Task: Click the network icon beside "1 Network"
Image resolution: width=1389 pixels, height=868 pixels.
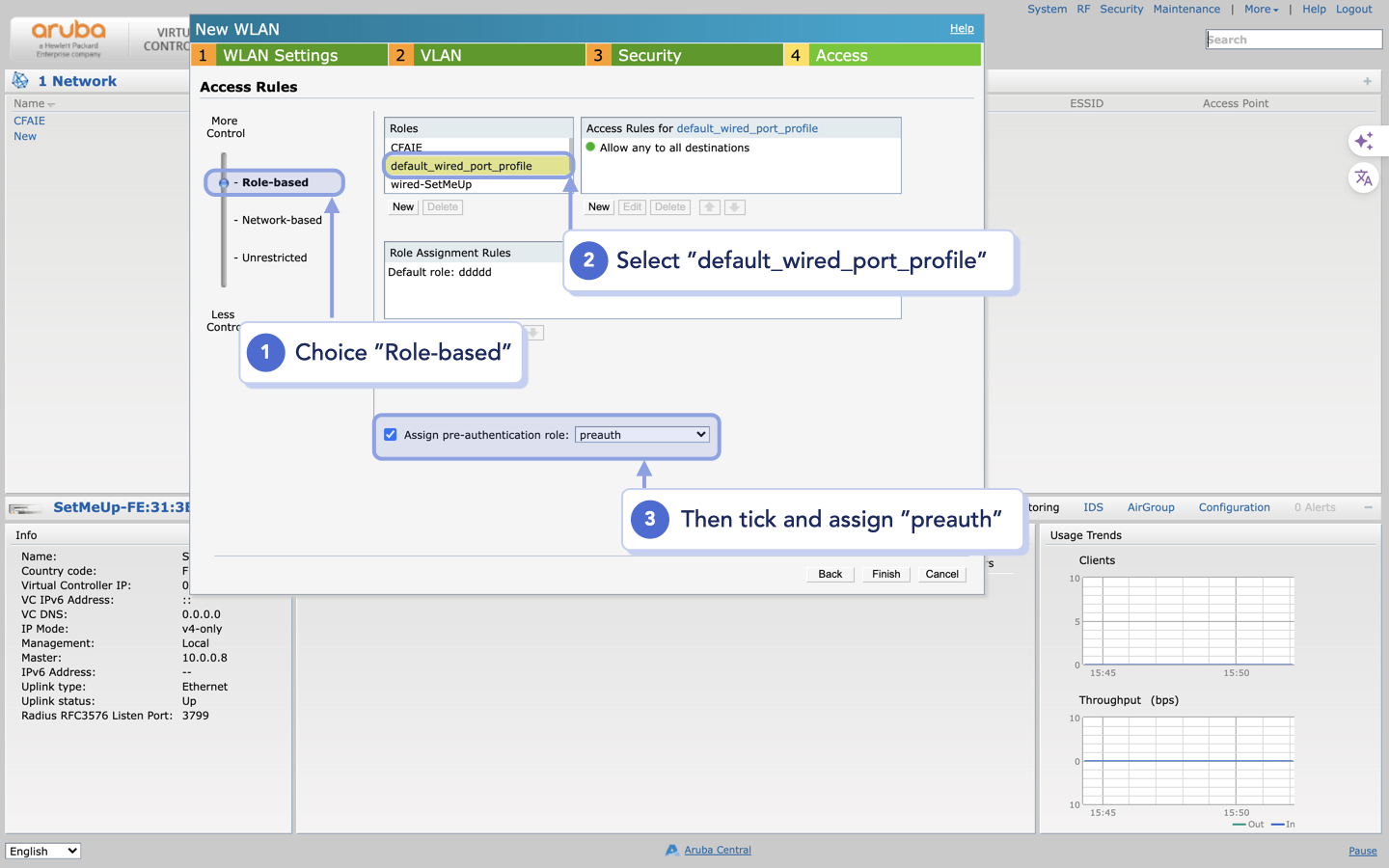Action: (x=18, y=80)
